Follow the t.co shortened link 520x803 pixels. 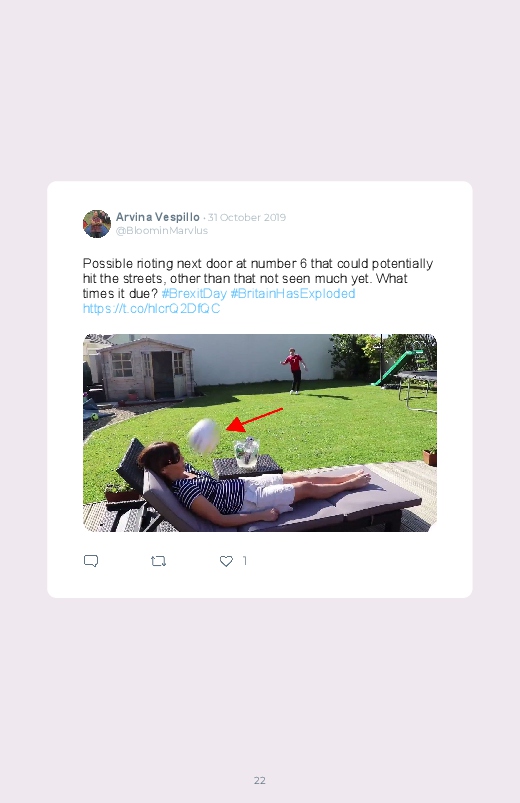152,308
